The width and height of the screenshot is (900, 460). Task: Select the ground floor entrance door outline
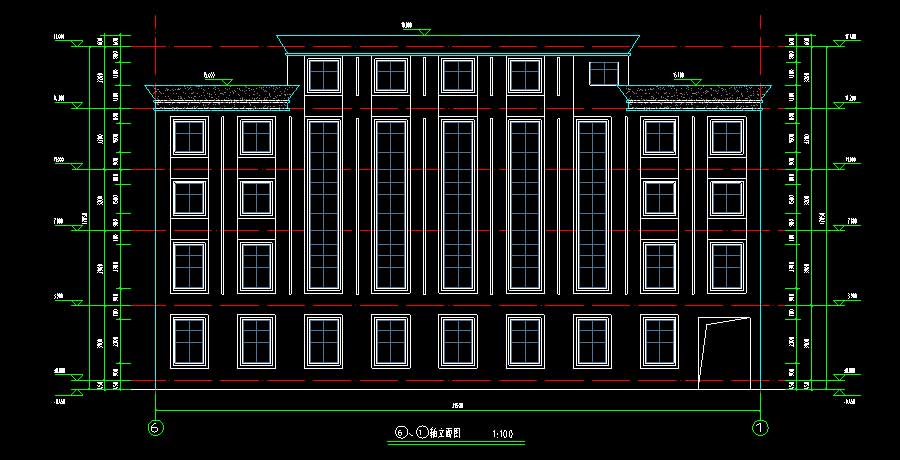coord(724,352)
